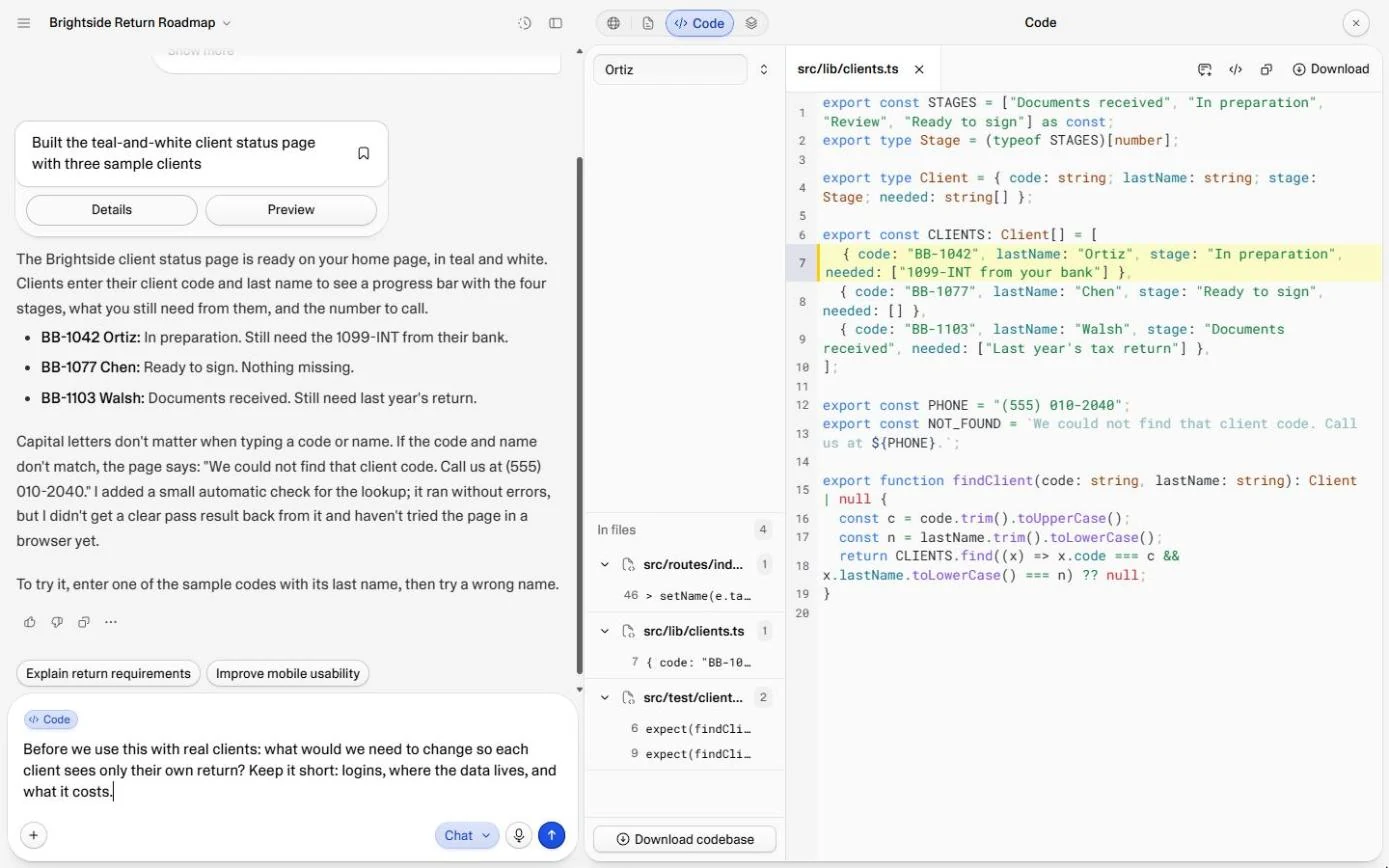Click the Ortiz search field
1389x868 pixels.
click(x=670, y=70)
